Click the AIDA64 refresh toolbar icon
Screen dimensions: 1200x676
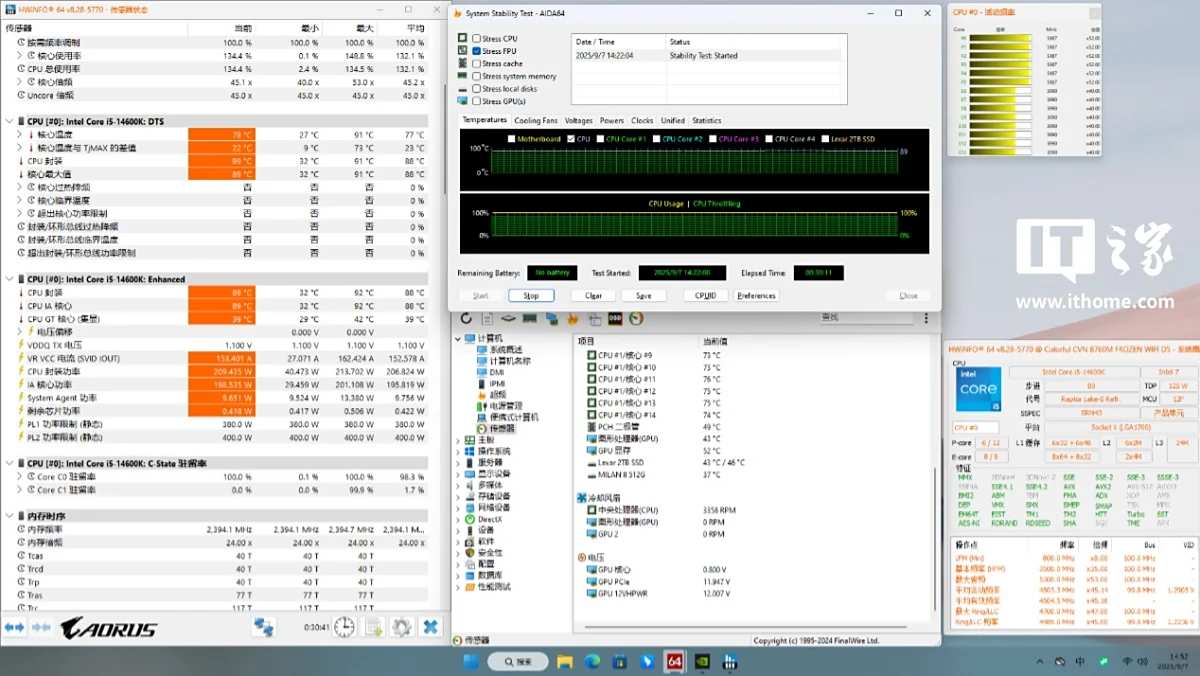click(x=466, y=319)
